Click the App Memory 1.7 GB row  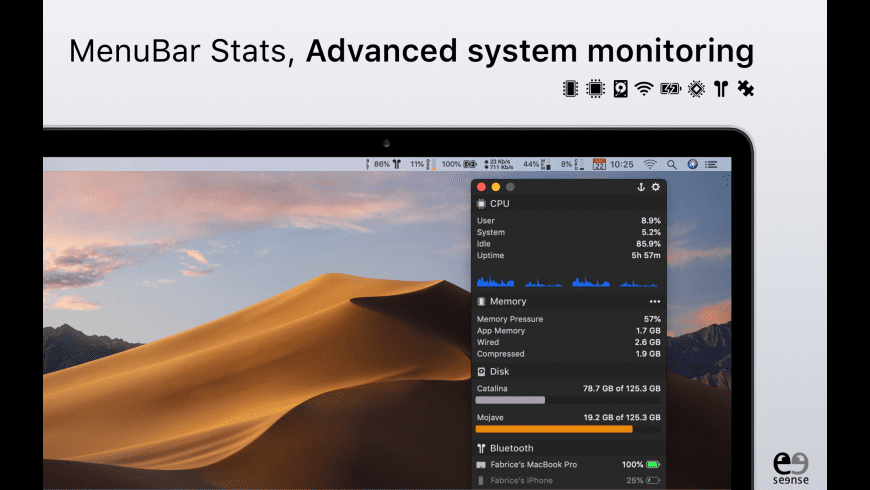(x=569, y=331)
